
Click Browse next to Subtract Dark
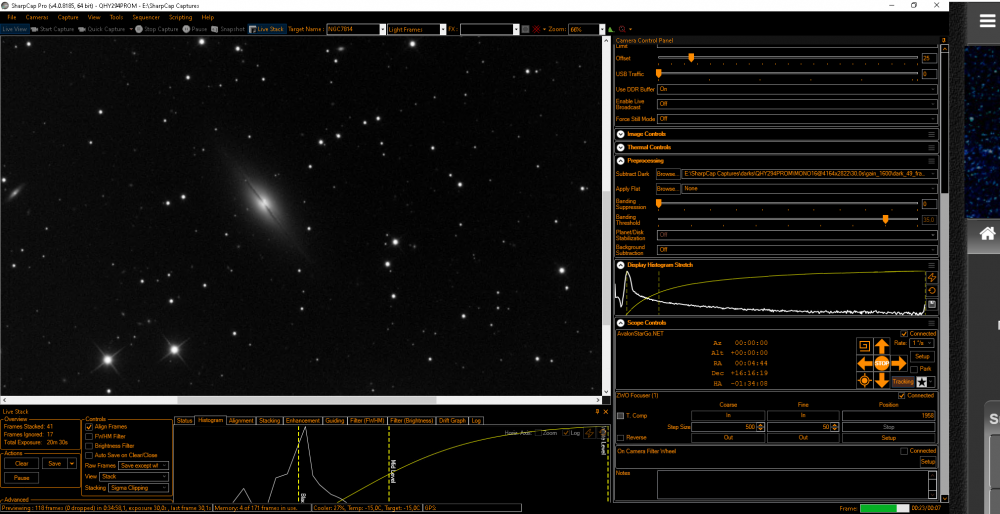click(667, 173)
